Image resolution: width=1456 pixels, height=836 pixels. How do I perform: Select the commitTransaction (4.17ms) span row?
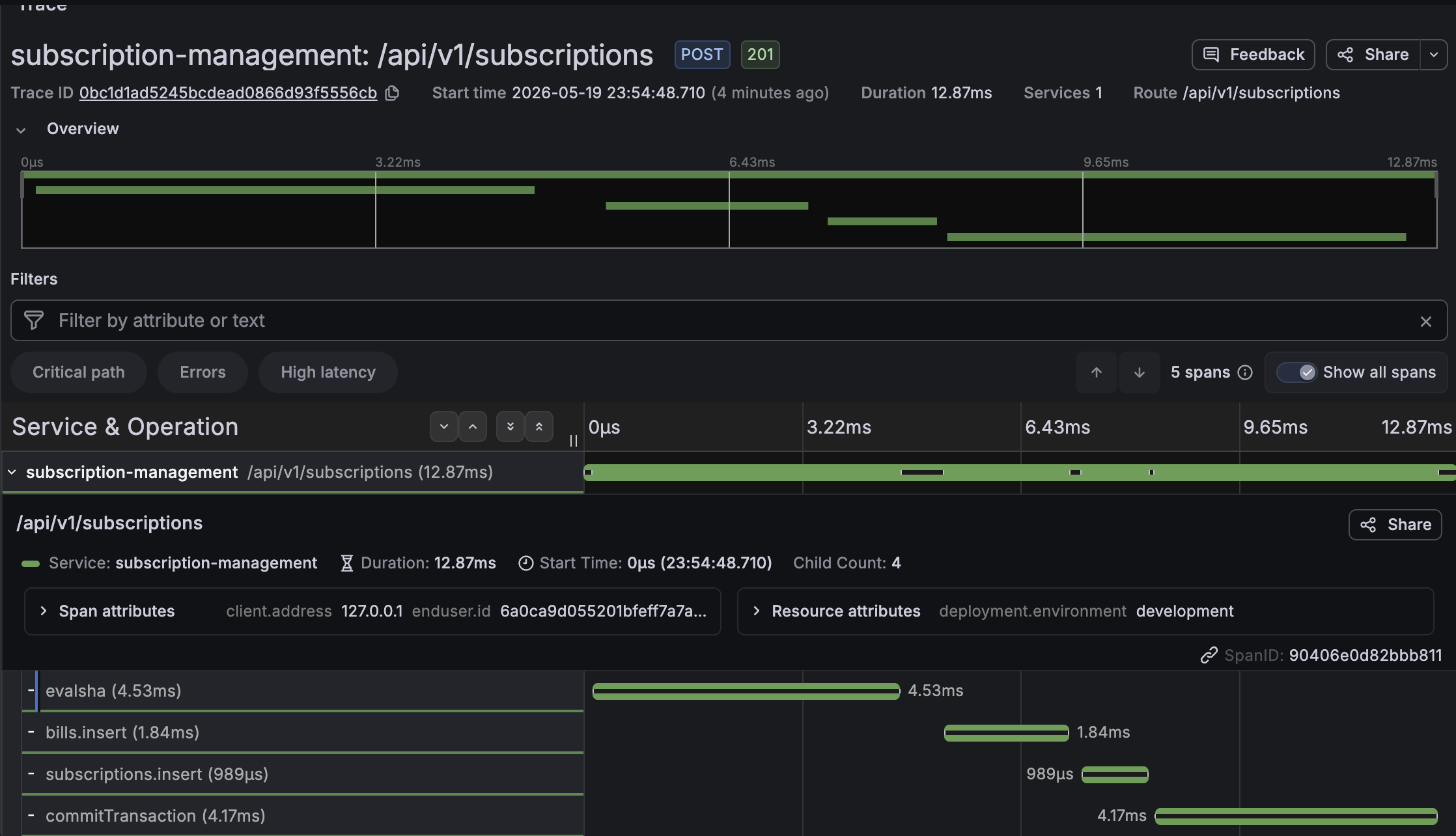303,816
